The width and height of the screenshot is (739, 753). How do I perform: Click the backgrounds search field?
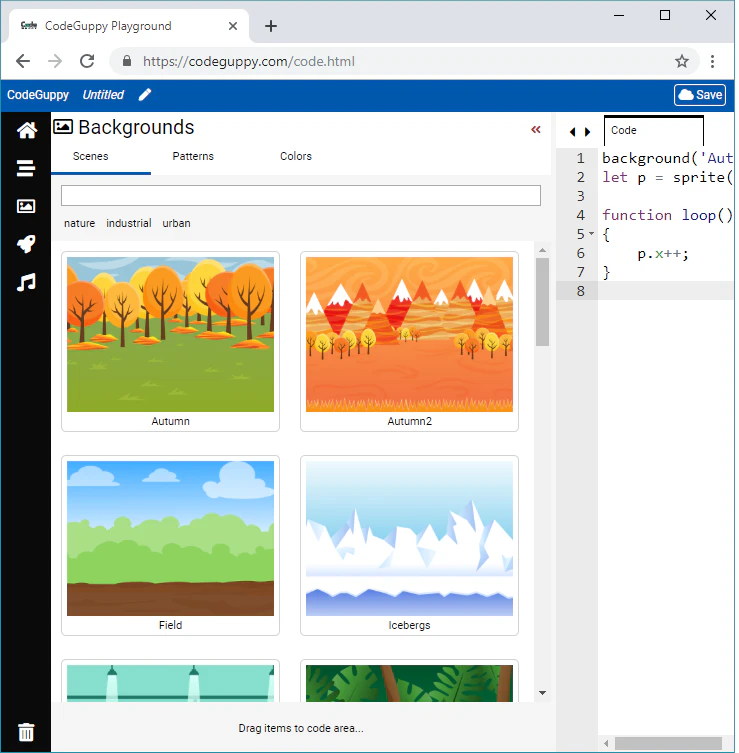301,195
